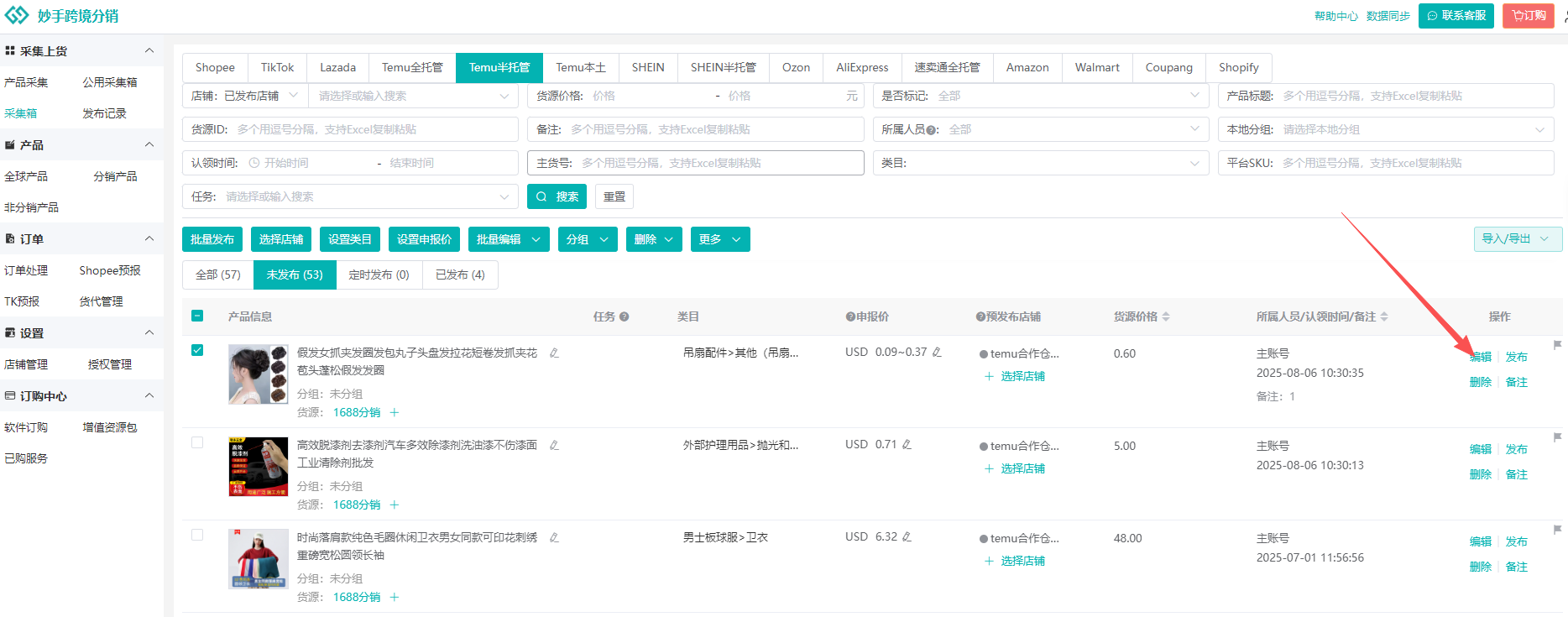Collapse the 采集上货 sidebar section
This screenshot has width=1568, height=617.
pyautogui.click(x=149, y=51)
